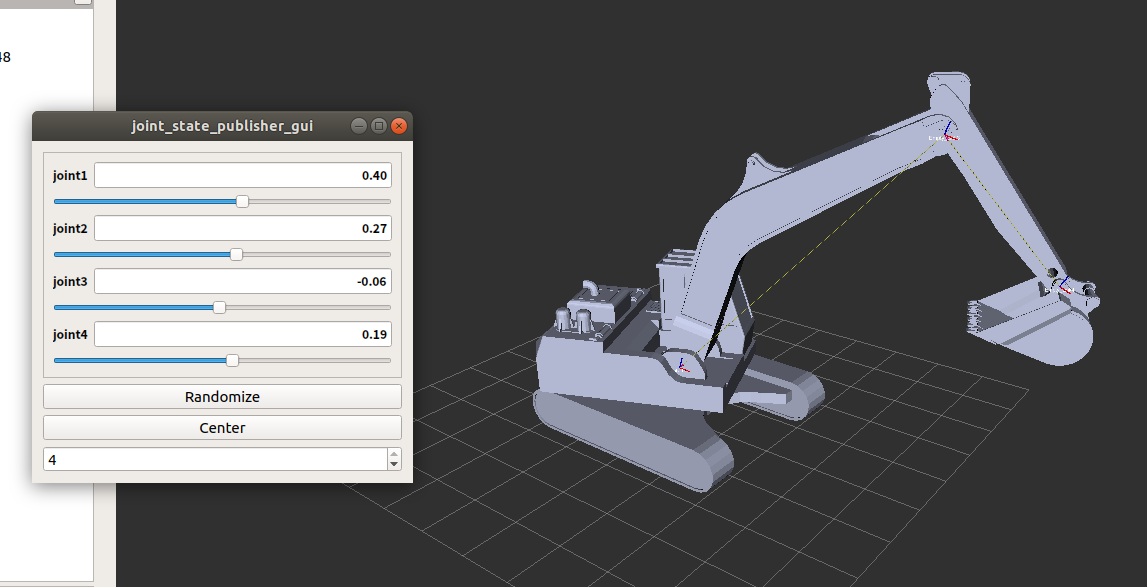Select the joint1 value field showing 0.40
Screen dimensions: 1147x587
(x=242, y=174)
